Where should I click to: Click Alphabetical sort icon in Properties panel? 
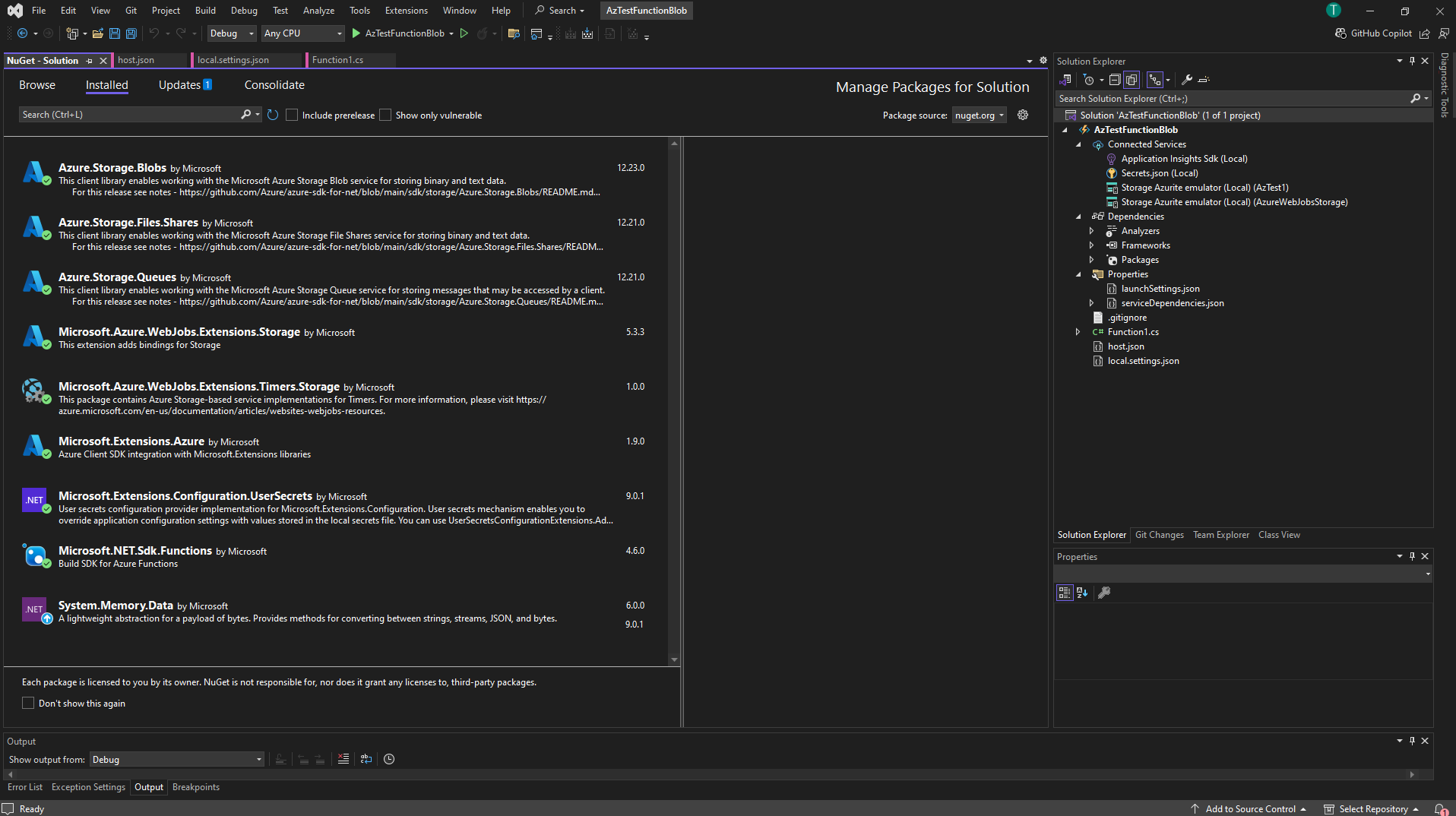1082,593
